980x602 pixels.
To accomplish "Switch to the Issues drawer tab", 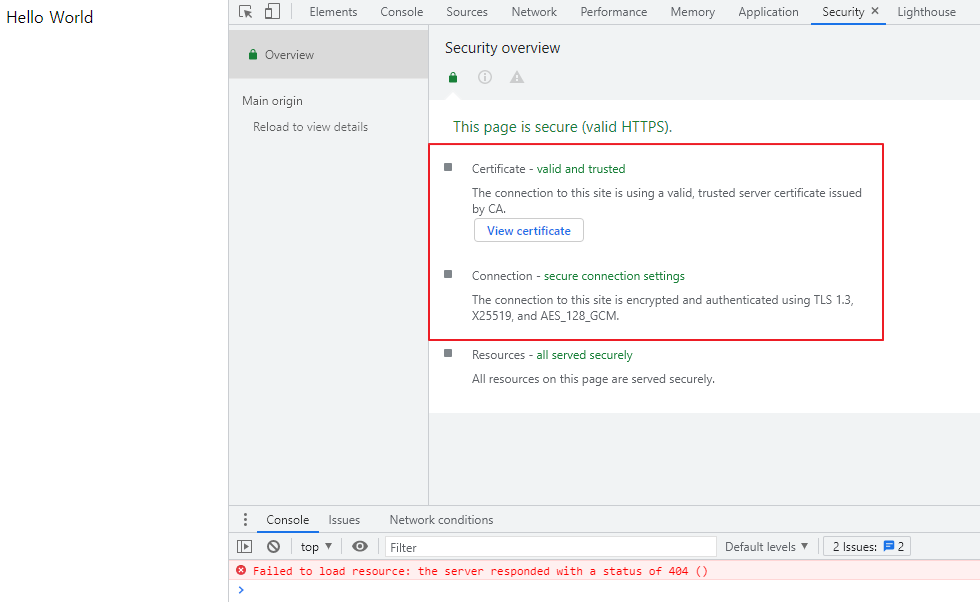I will click(344, 520).
